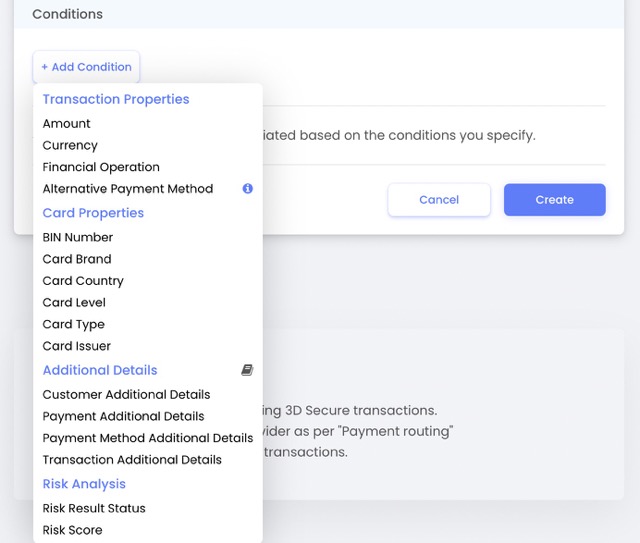
Task: Click the Card Properties group heading
Action: [x=93, y=213]
